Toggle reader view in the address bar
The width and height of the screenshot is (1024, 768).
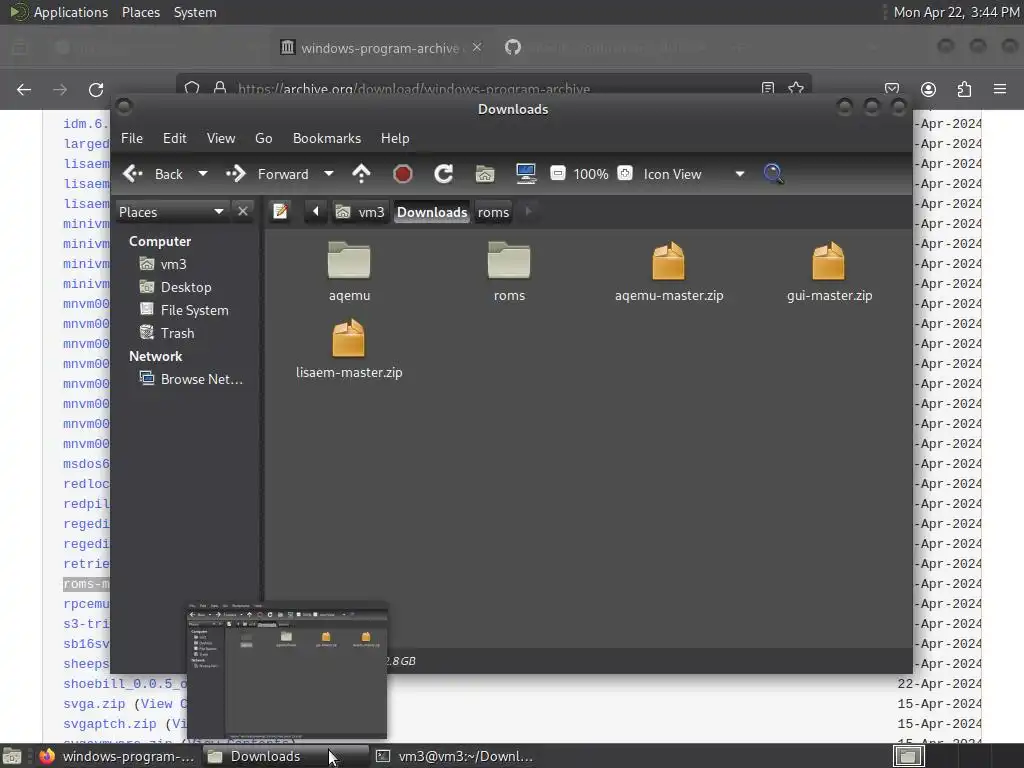click(768, 88)
